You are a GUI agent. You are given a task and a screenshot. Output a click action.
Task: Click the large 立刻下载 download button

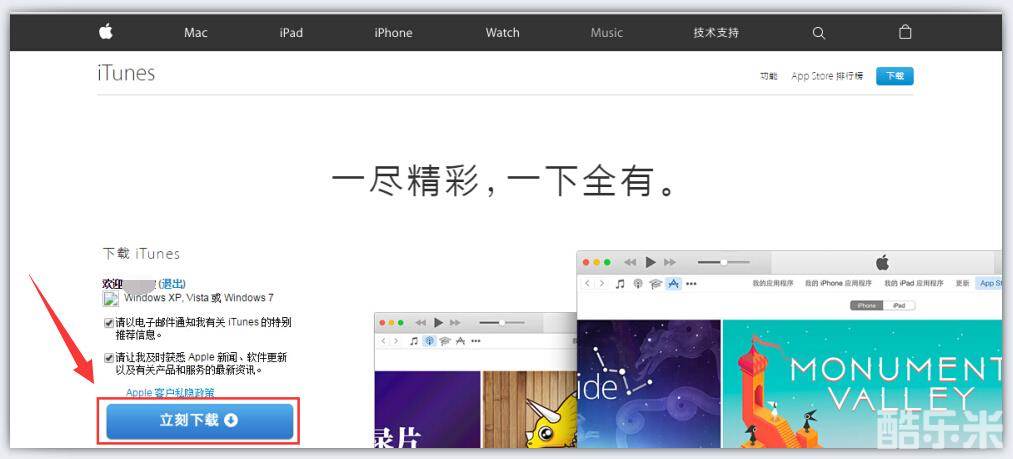tap(200, 421)
